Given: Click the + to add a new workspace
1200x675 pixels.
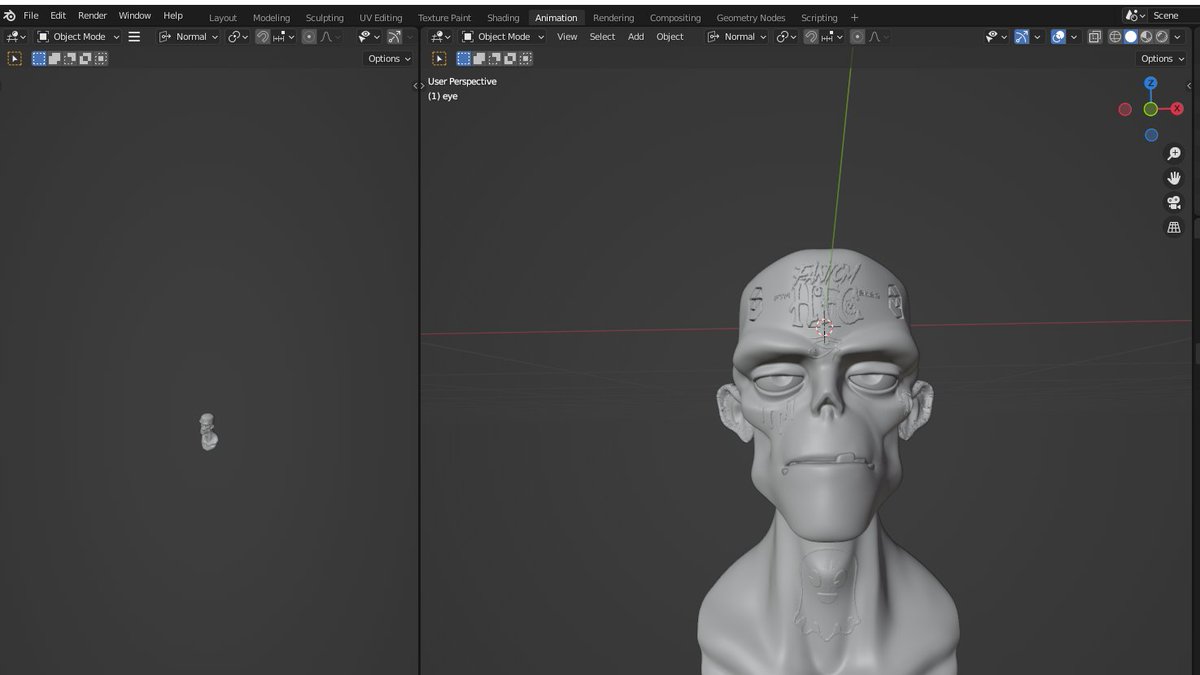Looking at the screenshot, I should point(855,16).
